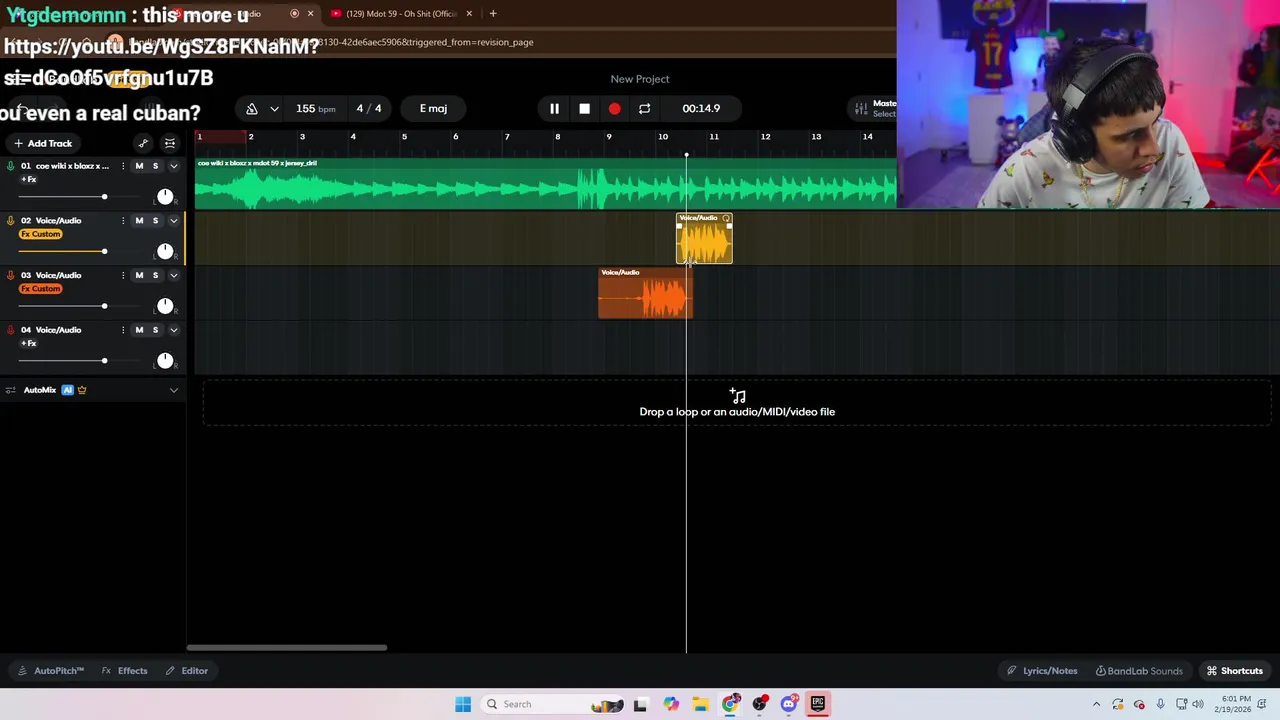Viewport: 1280px width, 720px height.
Task: Edit the 155 bpm tempo field
Action: [315, 108]
